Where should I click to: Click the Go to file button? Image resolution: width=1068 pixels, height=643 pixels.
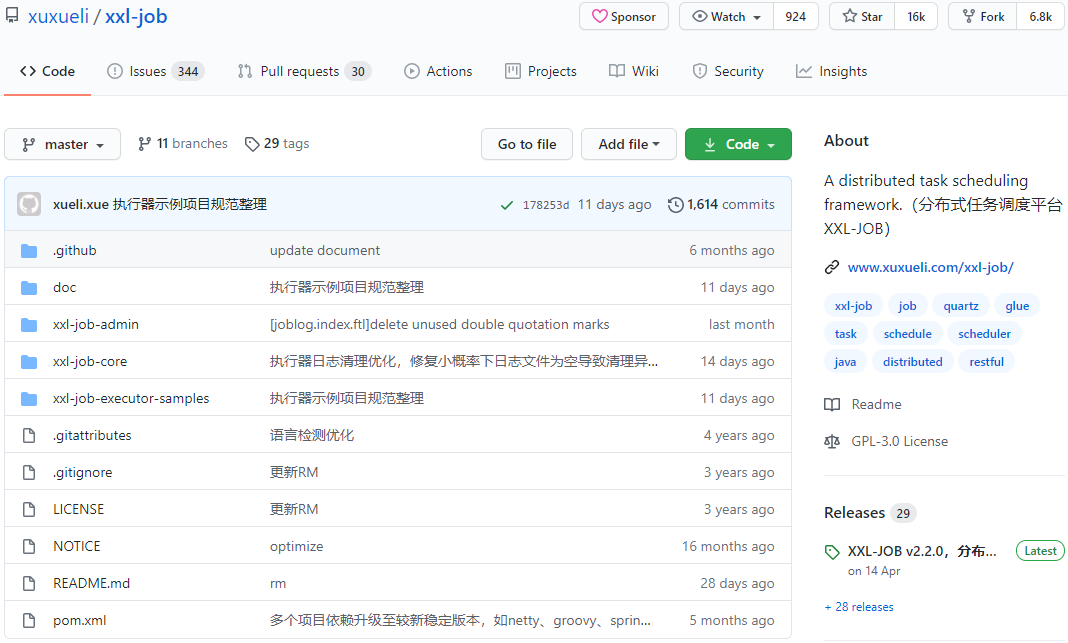click(x=527, y=144)
